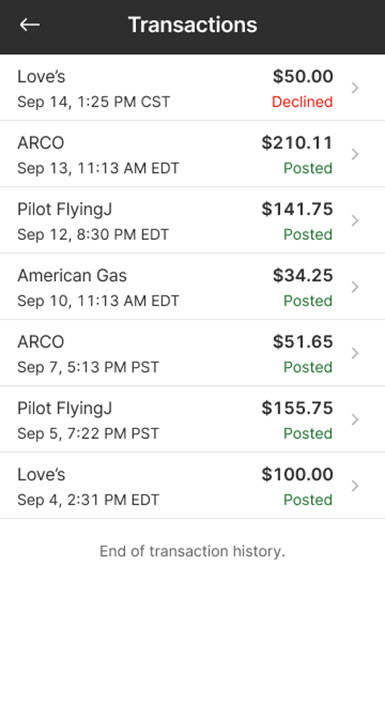This screenshot has height=719, width=385.
Task: Open chevron for Pilot FlyingJ $155.75 transaction
Action: (x=355, y=420)
